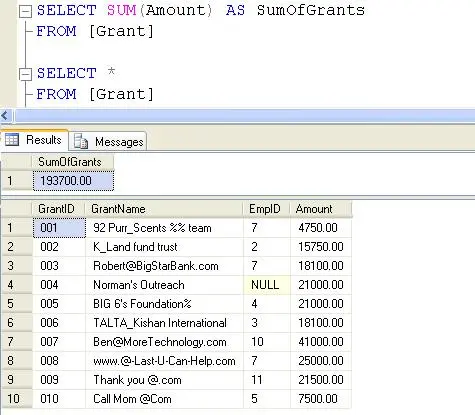Select the SumOfGrants column header
Viewport: 475px width, 415px height.
73,162
